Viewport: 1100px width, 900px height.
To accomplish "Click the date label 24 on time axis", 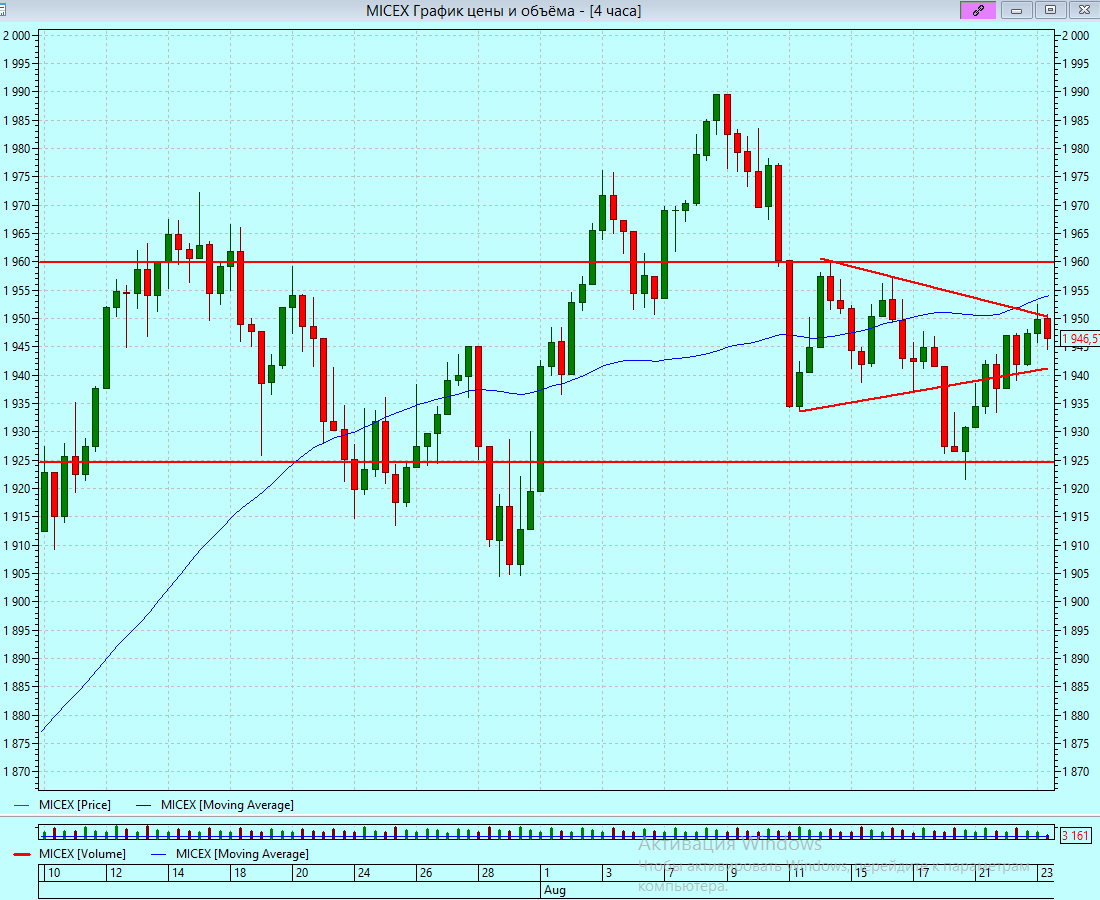I will click(364, 873).
